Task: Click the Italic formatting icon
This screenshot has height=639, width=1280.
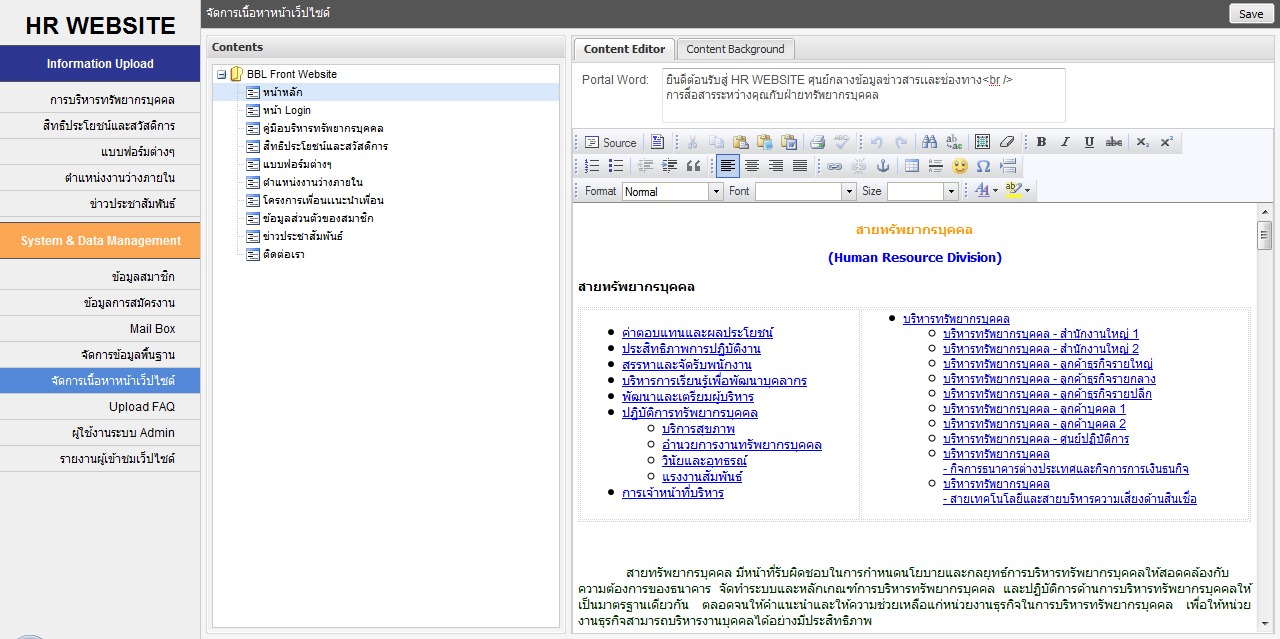Action: [1065, 142]
